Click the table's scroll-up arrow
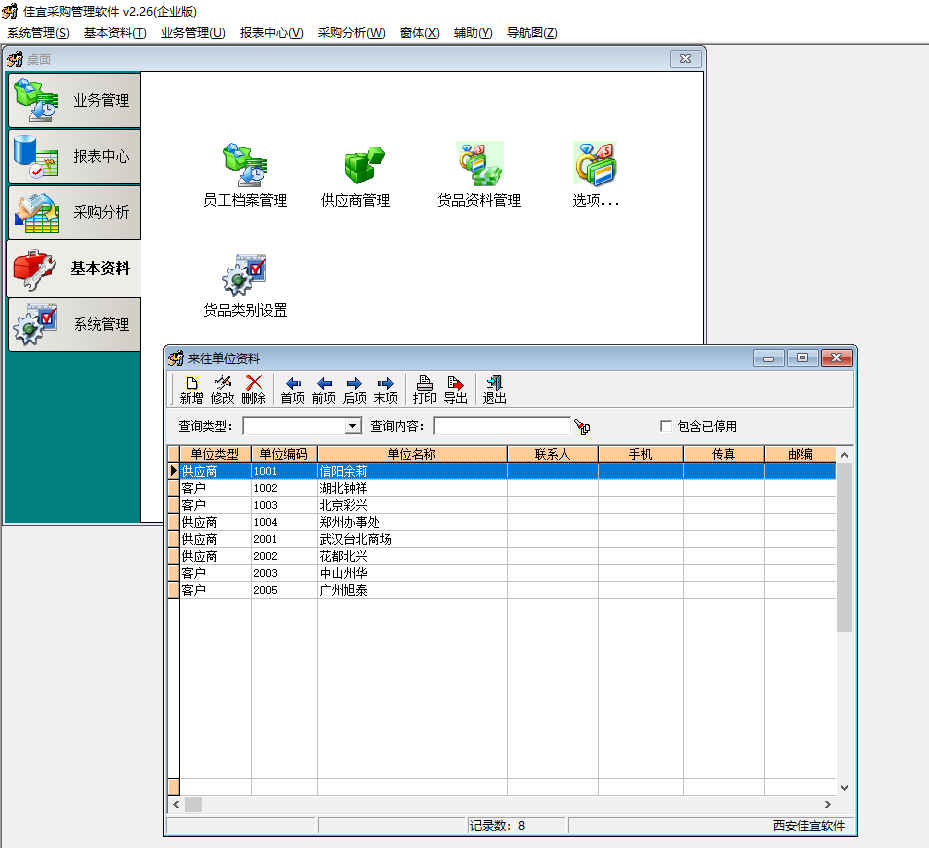Screen dimensions: 929x848 tap(844, 455)
